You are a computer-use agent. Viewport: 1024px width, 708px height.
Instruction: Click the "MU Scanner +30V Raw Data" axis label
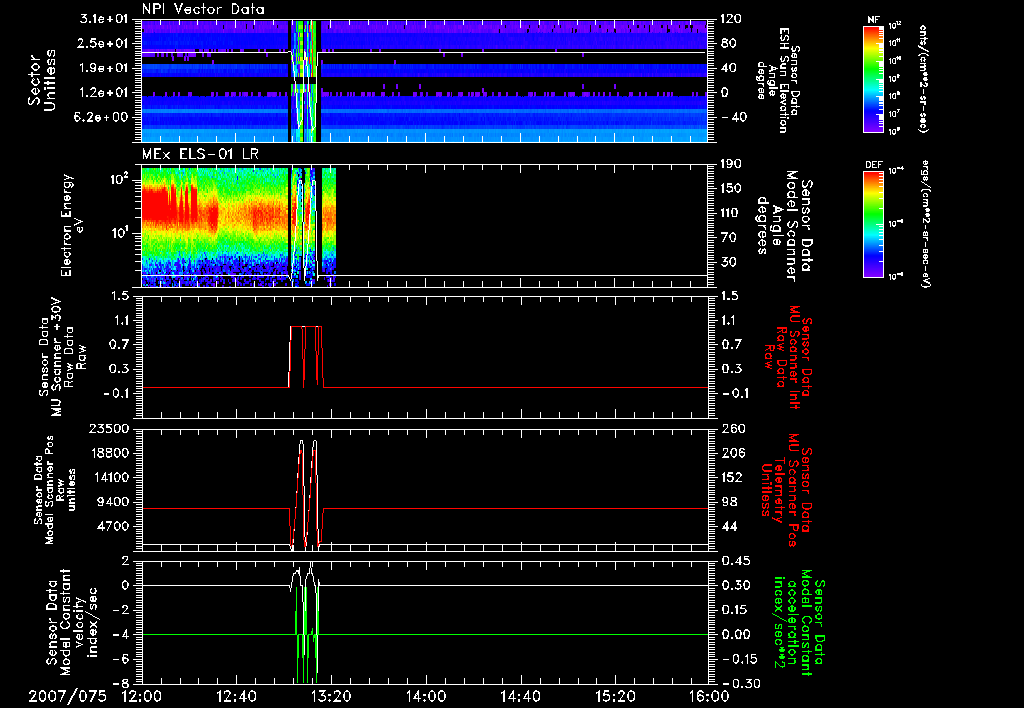62,357
